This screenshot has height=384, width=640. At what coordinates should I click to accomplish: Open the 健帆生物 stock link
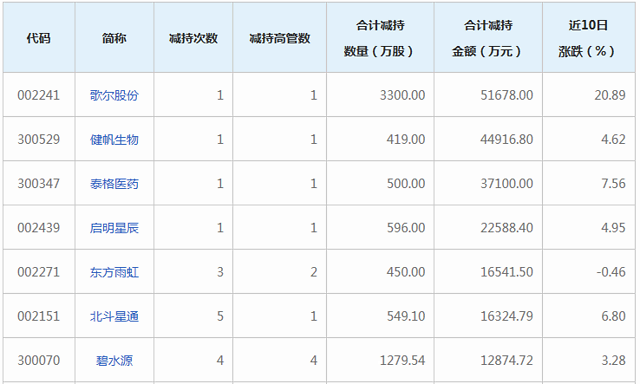tap(114, 140)
